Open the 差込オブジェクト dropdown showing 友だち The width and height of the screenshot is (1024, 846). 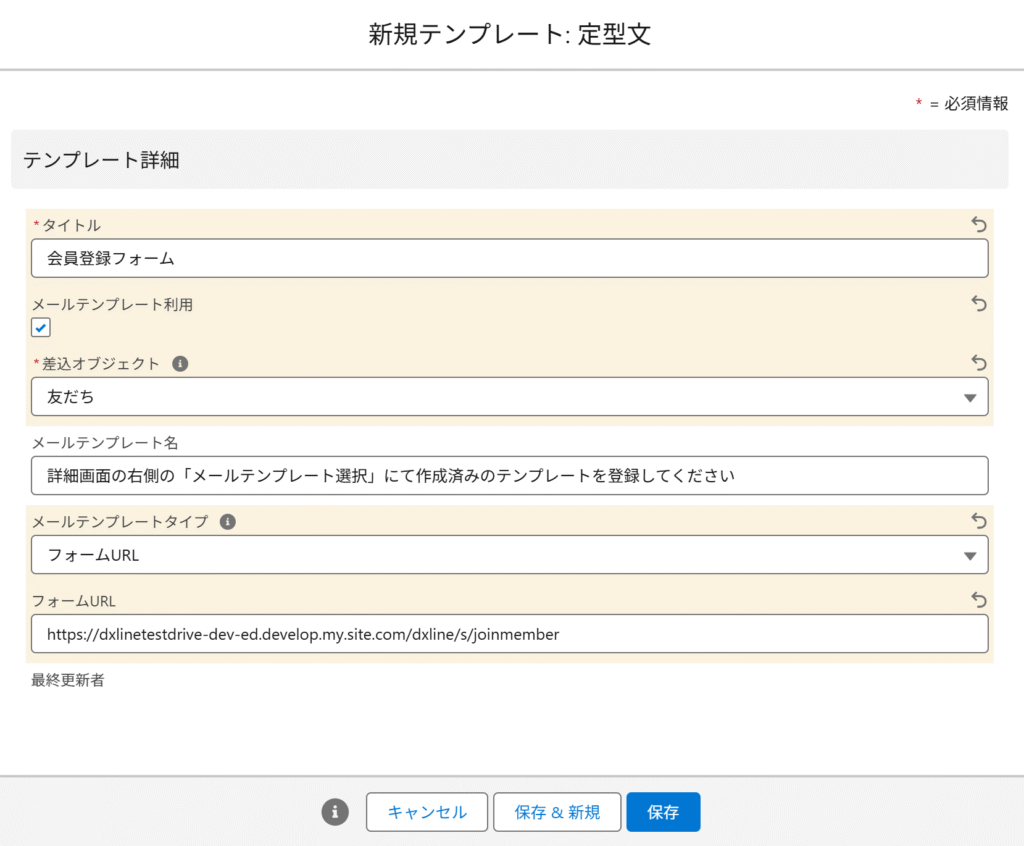[509, 397]
